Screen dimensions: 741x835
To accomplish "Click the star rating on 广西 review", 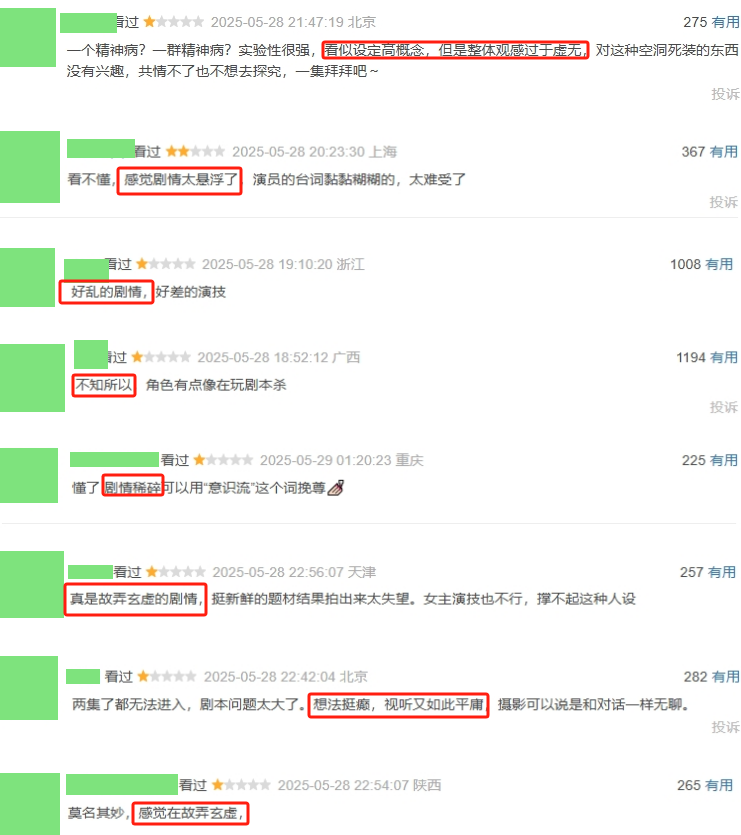I will point(160,357).
